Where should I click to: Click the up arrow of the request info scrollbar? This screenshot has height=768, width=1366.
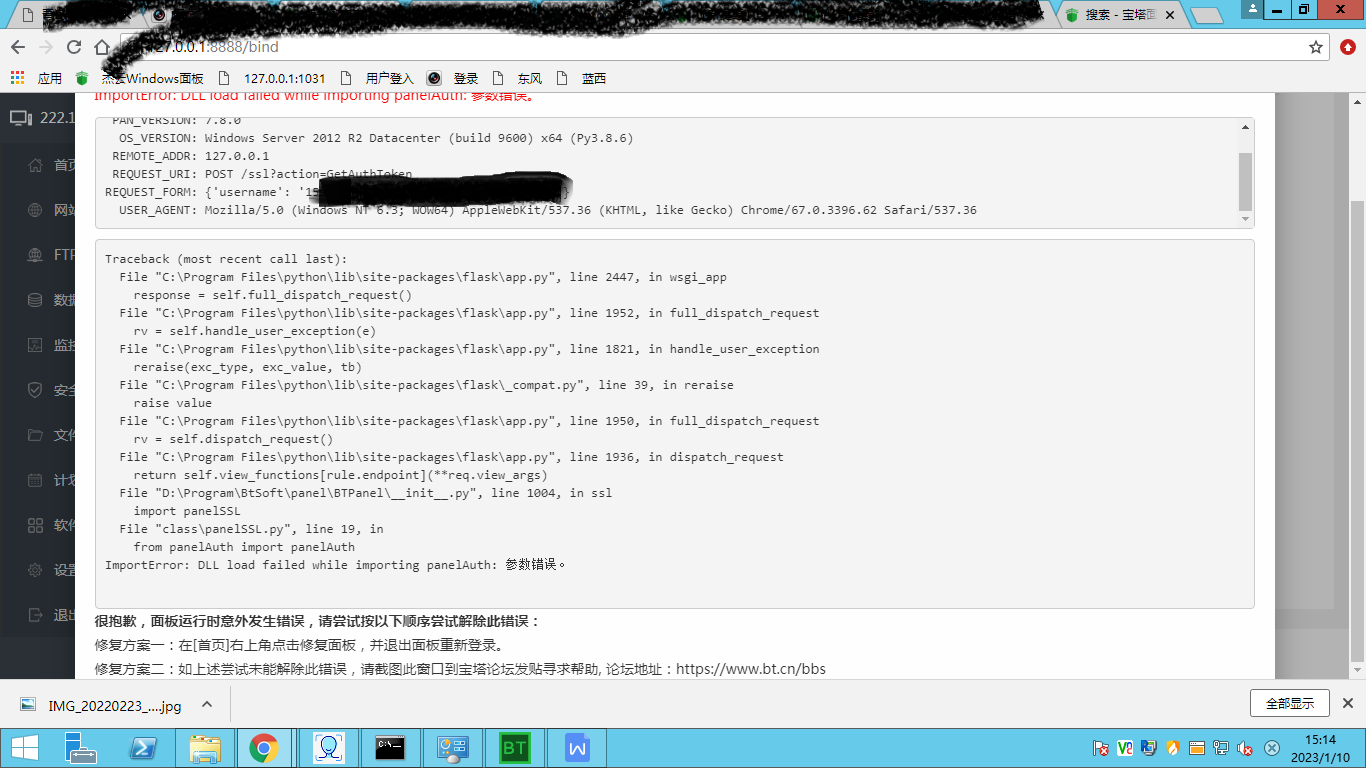(1245, 127)
